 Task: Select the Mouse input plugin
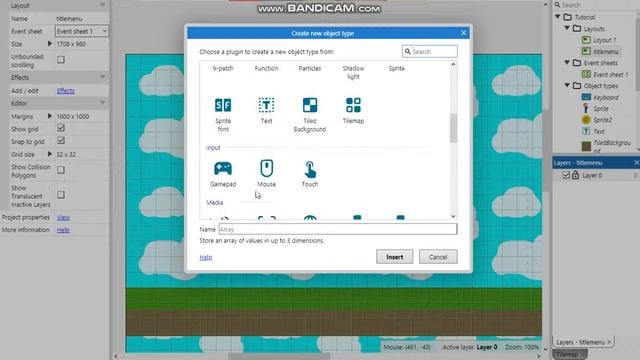[x=267, y=168]
